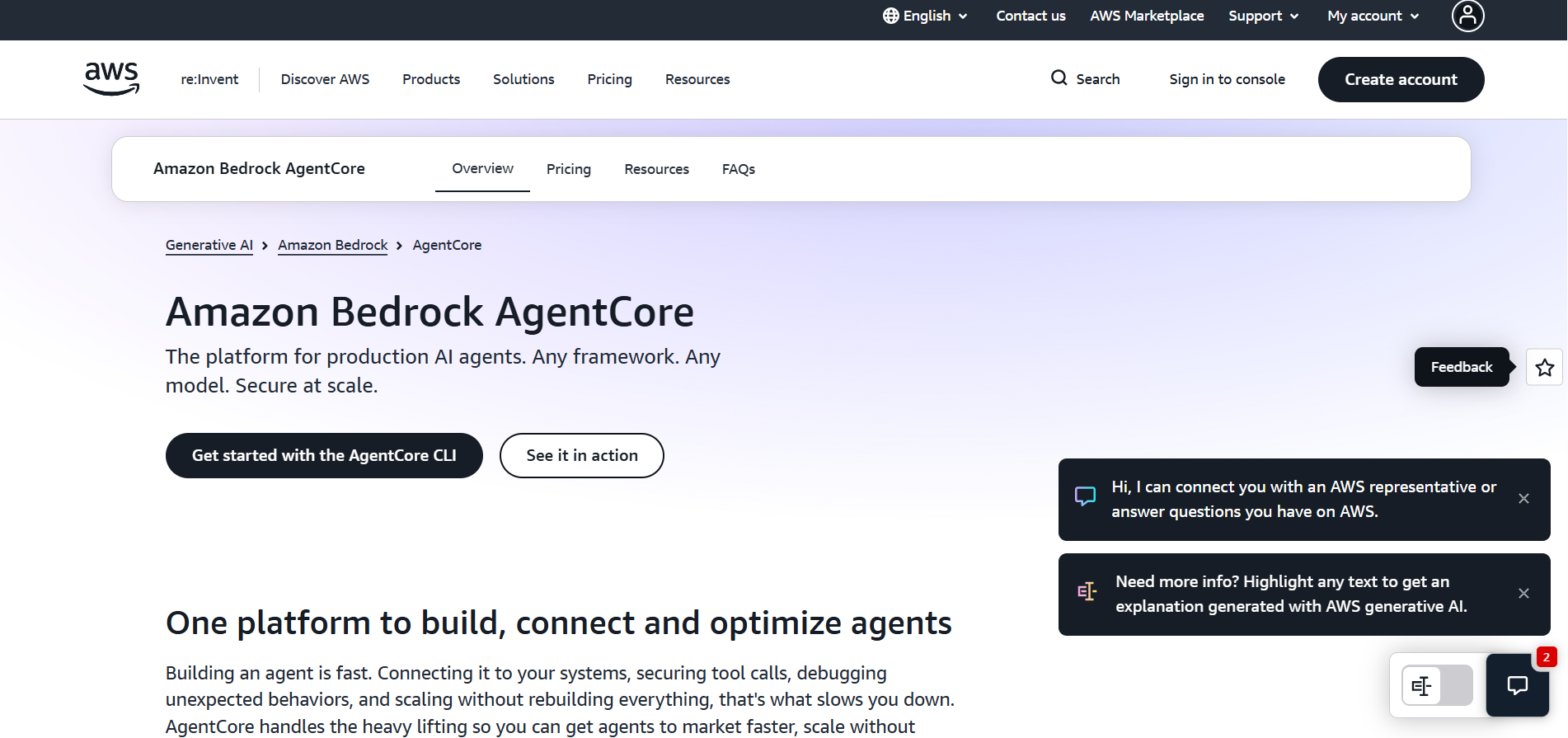
Task: Expand the Support dropdown menu
Action: pos(1264,16)
